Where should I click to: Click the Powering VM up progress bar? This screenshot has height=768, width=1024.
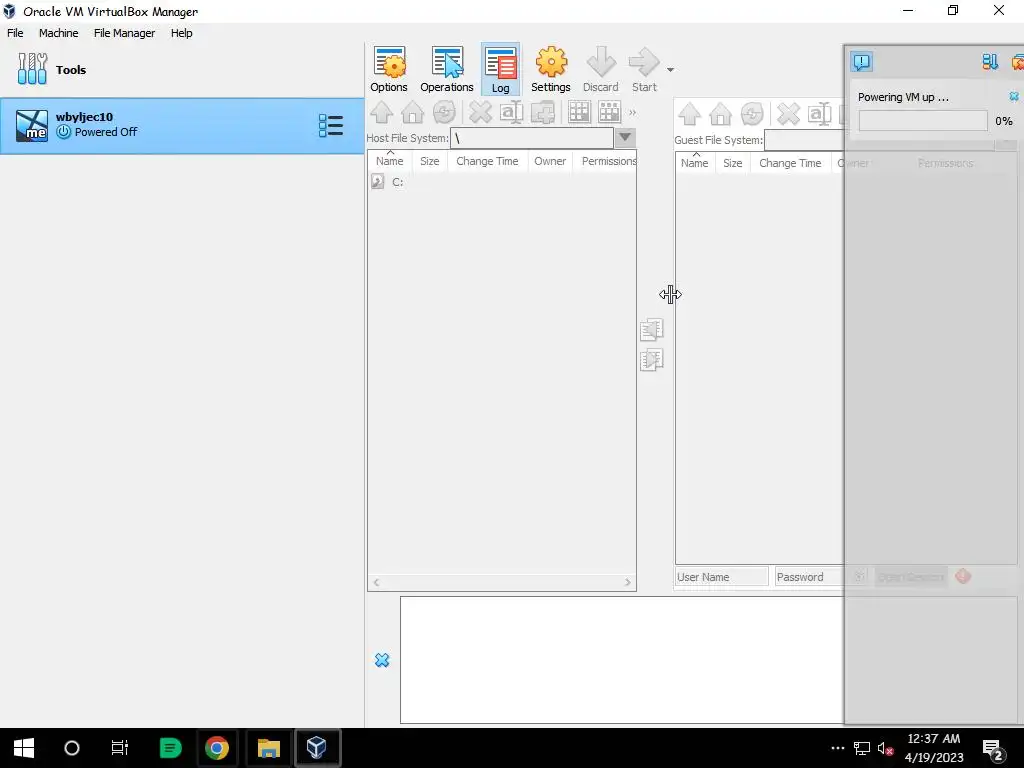click(923, 121)
